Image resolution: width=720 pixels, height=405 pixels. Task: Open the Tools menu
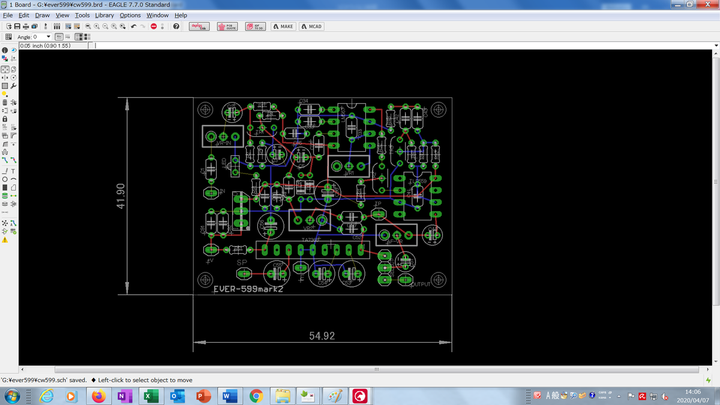coord(82,16)
